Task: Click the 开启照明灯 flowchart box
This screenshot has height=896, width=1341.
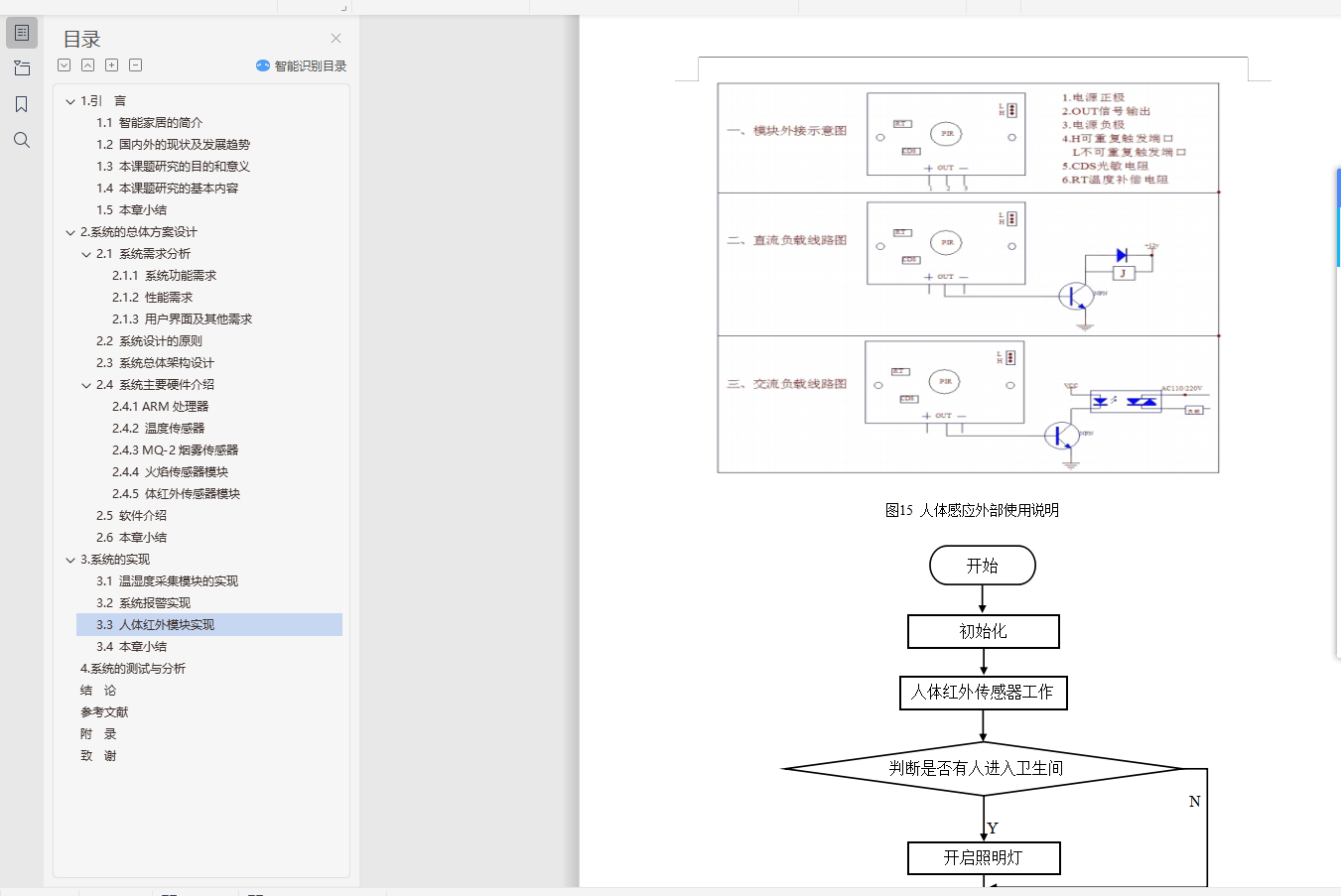Action: (984, 857)
